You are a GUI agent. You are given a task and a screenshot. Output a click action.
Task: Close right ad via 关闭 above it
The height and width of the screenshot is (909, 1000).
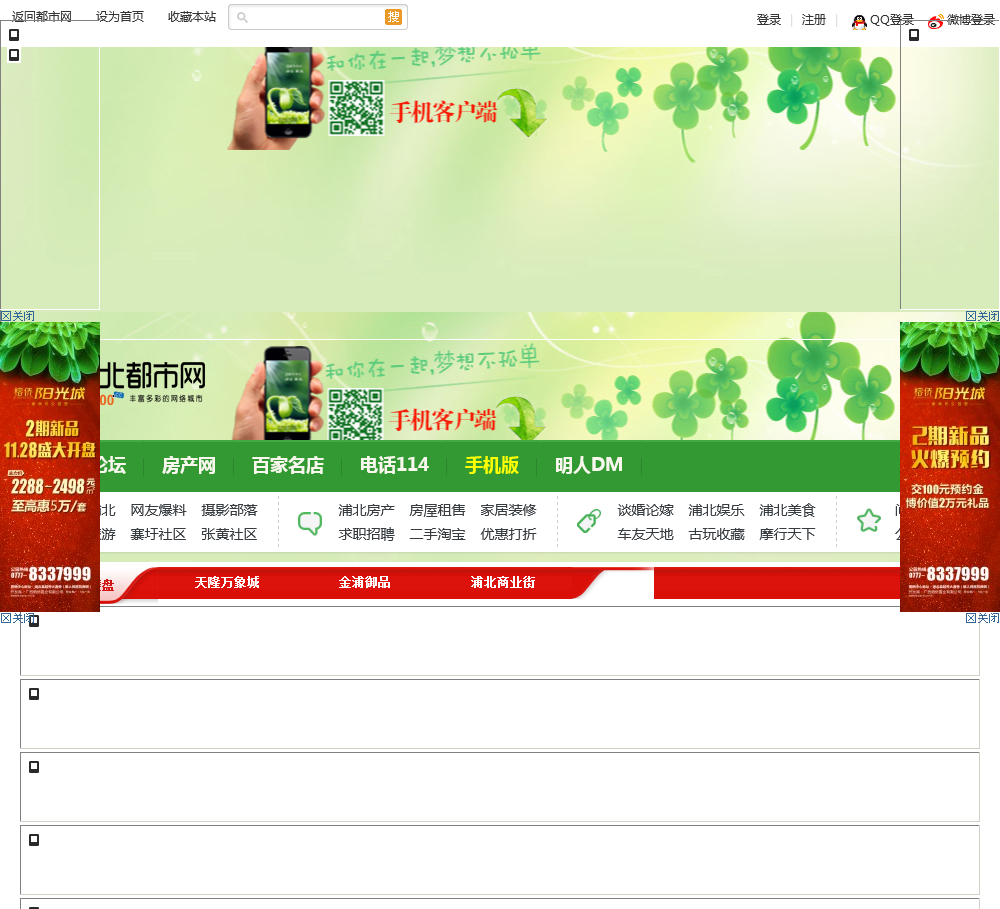[x=982, y=316]
